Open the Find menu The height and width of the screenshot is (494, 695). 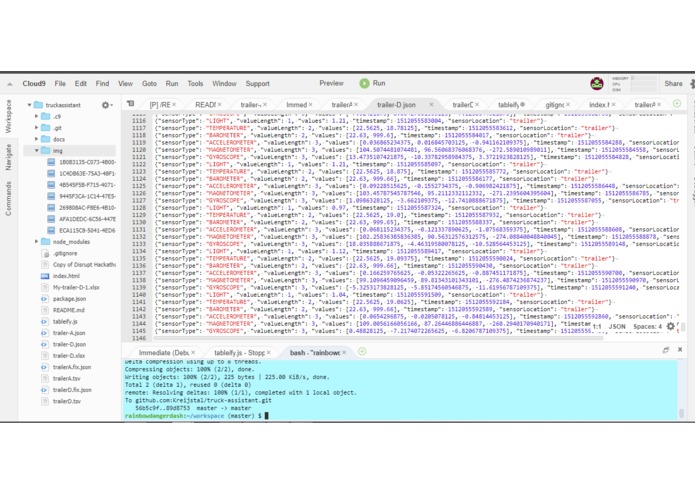(x=102, y=83)
